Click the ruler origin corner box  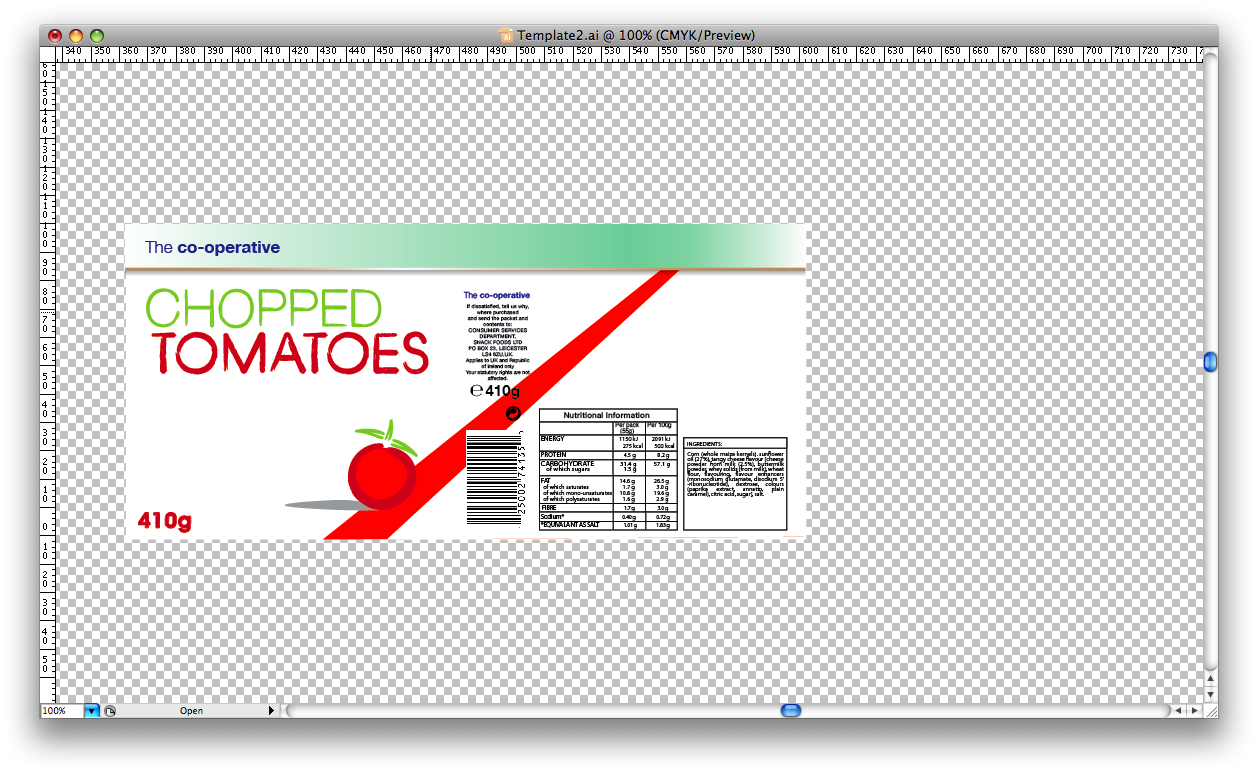point(48,54)
